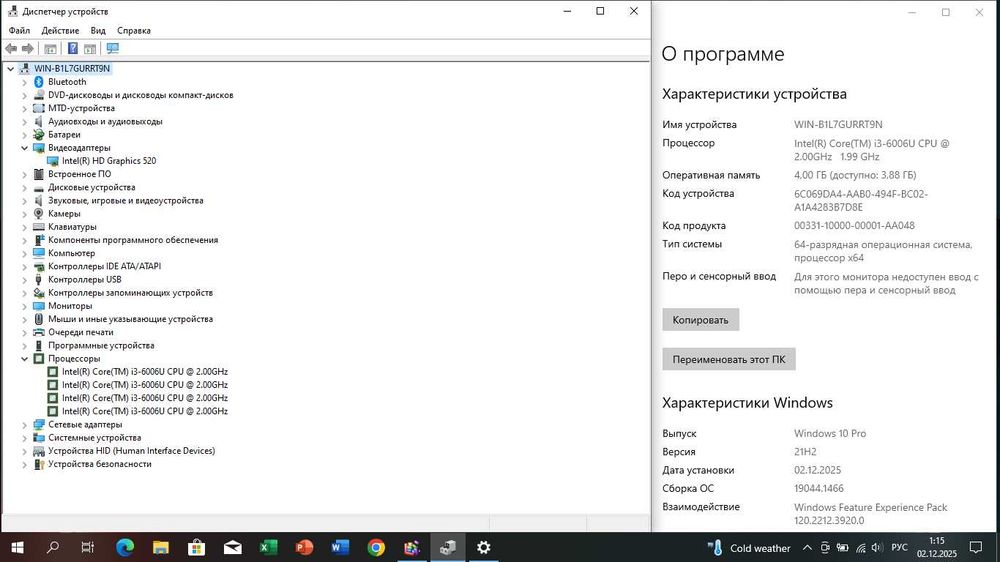Select the root node WIN-B1L7GURRT9N in tree
The width and height of the screenshot is (1000, 562).
point(72,68)
